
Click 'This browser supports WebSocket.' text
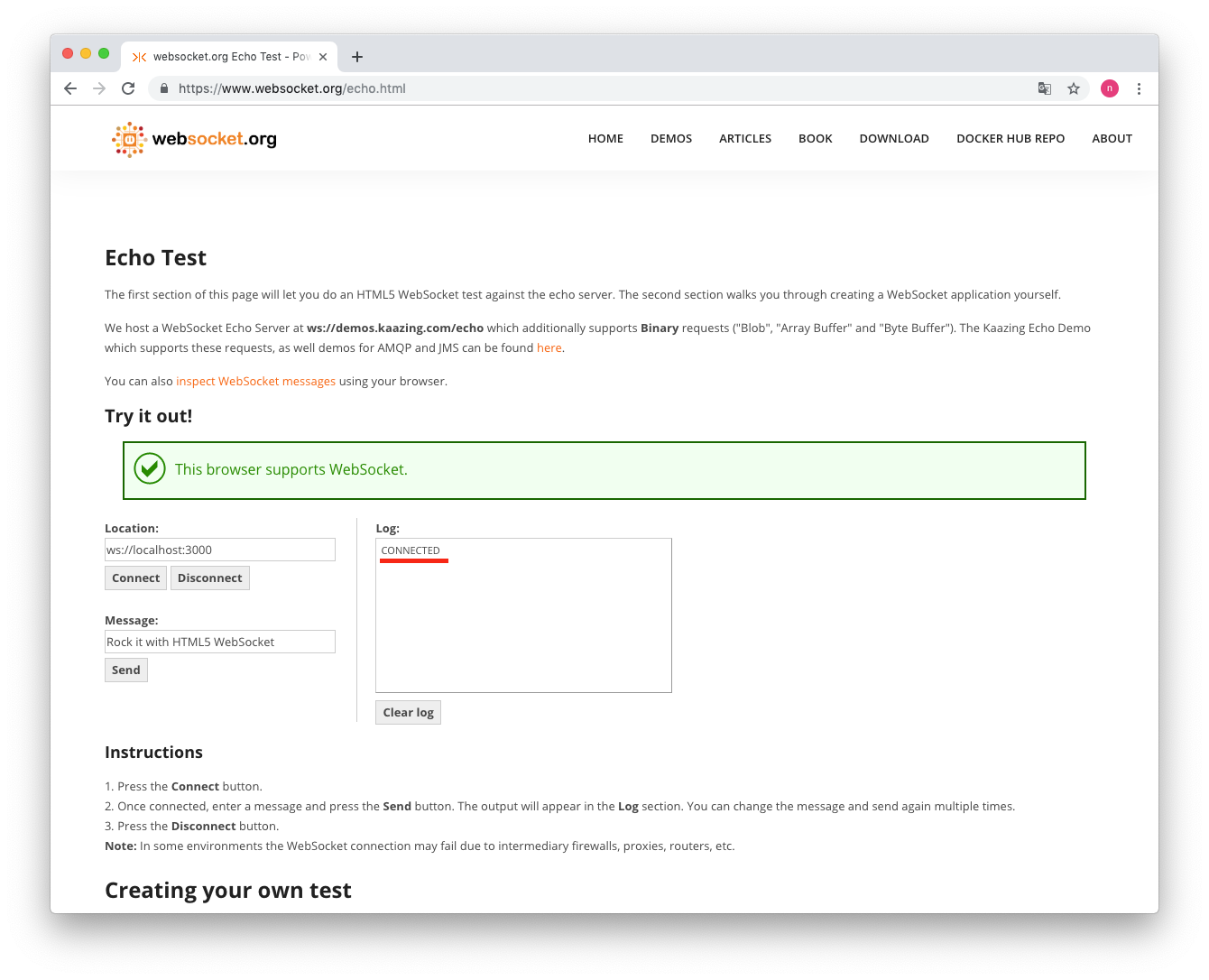point(291,469)
